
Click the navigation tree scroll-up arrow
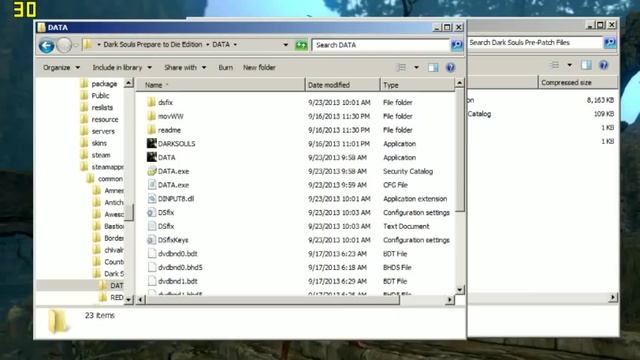pos(129,83)
